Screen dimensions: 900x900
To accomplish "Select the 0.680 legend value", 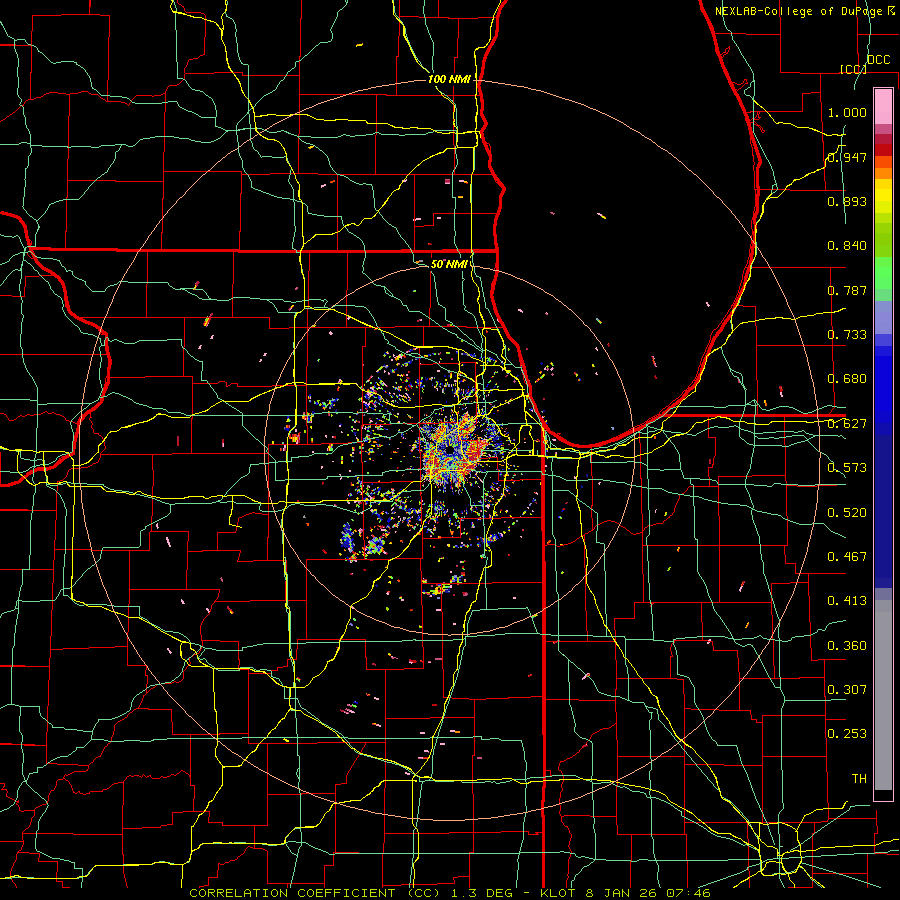I will [x=847, y=379].
